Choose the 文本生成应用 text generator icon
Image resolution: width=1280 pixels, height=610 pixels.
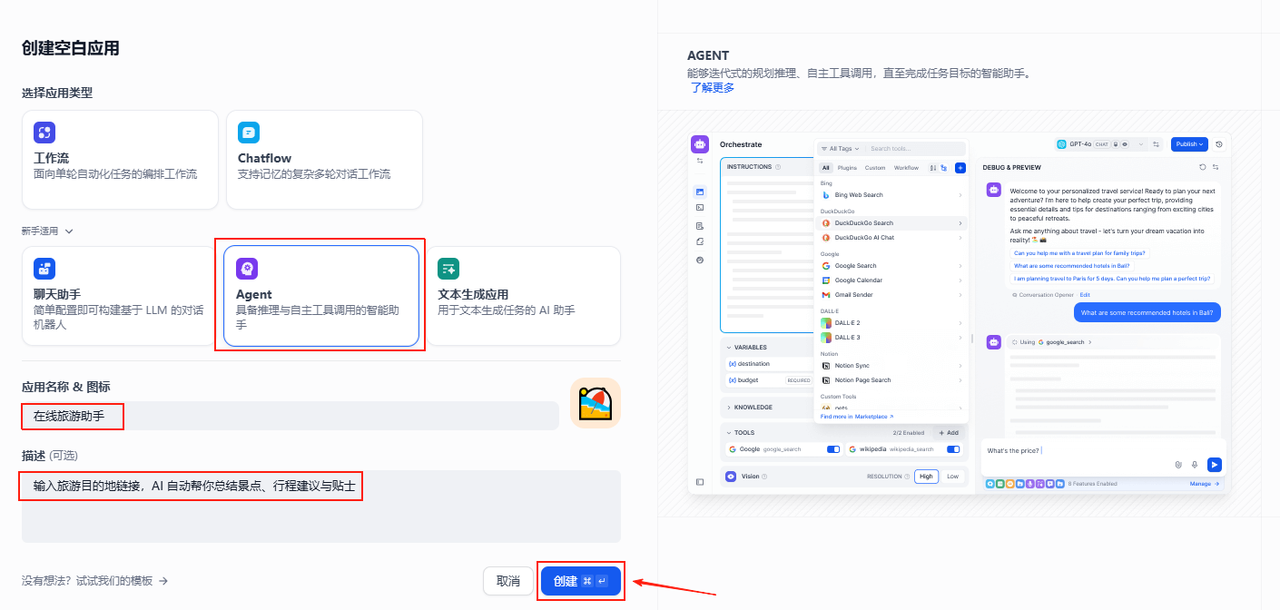(x=449, y=268)
